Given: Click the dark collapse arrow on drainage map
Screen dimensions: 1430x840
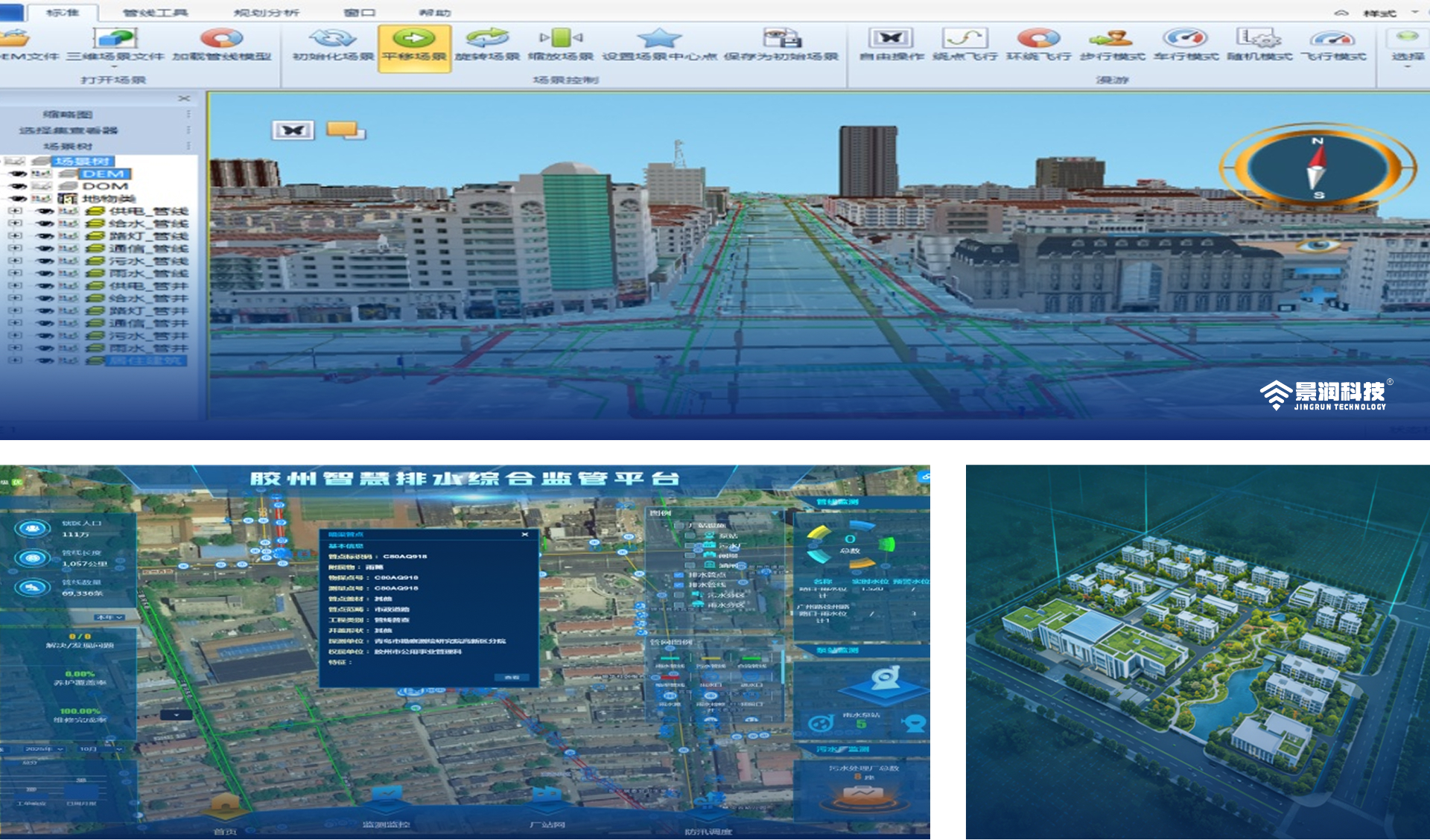Looking at the screenshot, I should 177,715.
